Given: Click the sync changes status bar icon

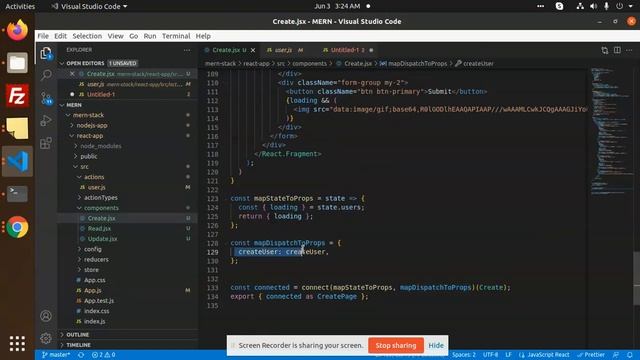Looking at the screenshot, I should point(81,355).
